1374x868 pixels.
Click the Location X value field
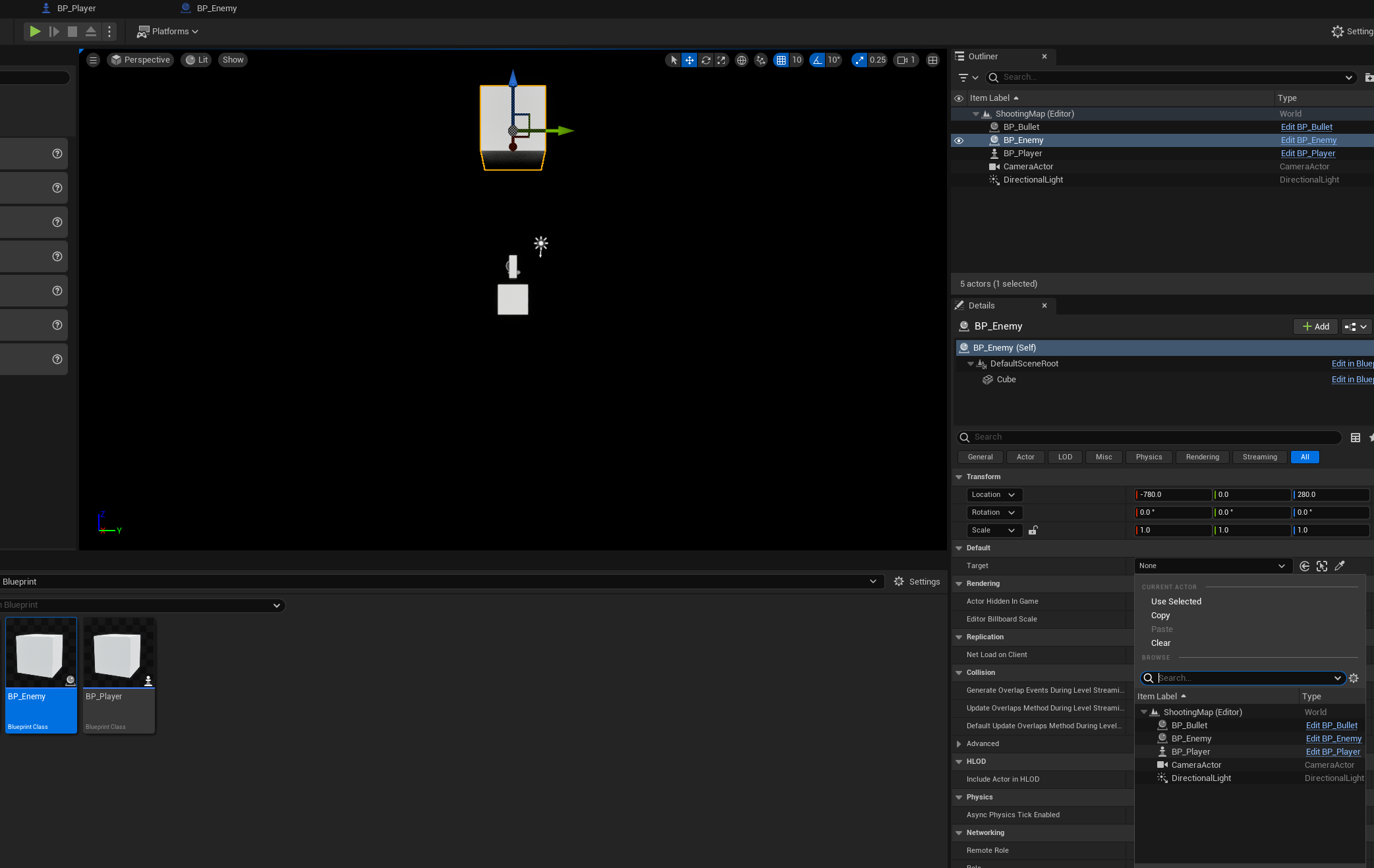(1173, 495)
